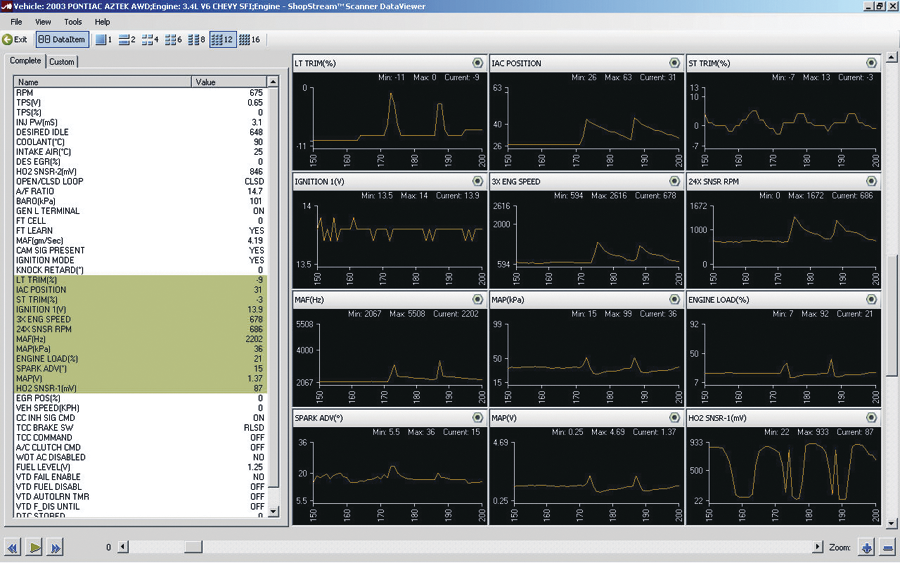The height and width of the screenshot is (563, 900).
Task: Select the 4-graph layout icon
Action: [x=150, y=40]
